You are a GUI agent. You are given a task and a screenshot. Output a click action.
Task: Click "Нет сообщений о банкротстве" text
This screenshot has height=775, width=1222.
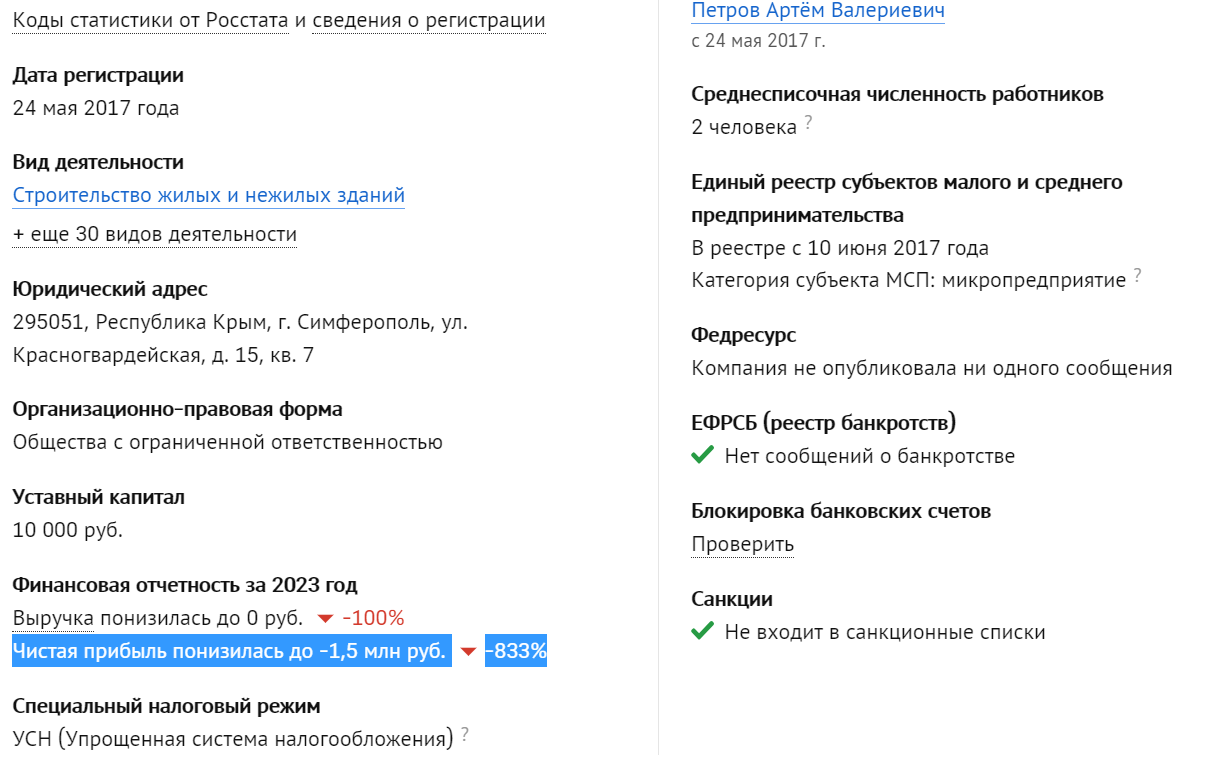870,456
